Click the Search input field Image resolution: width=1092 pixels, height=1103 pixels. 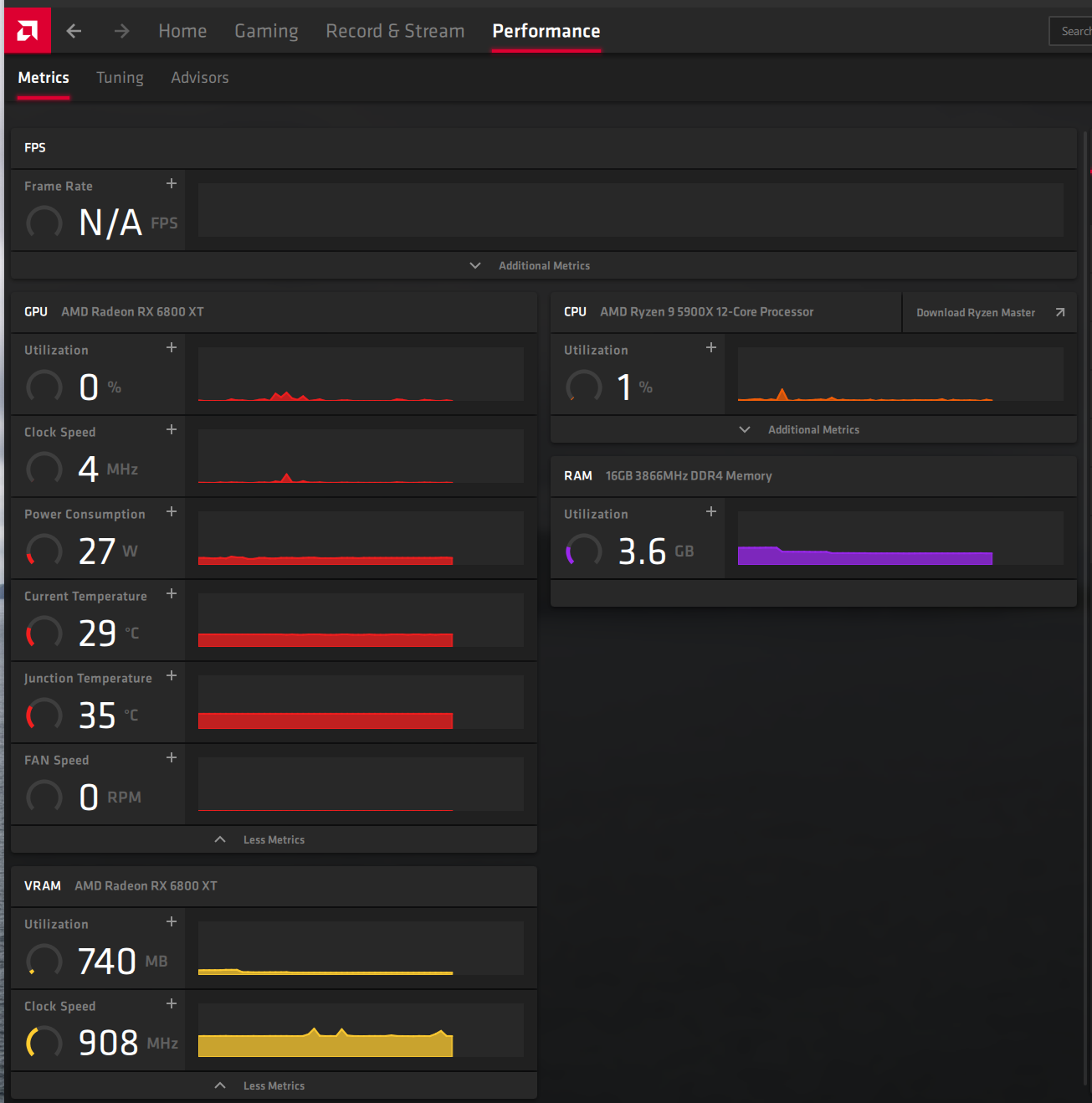pos(1071,31)
